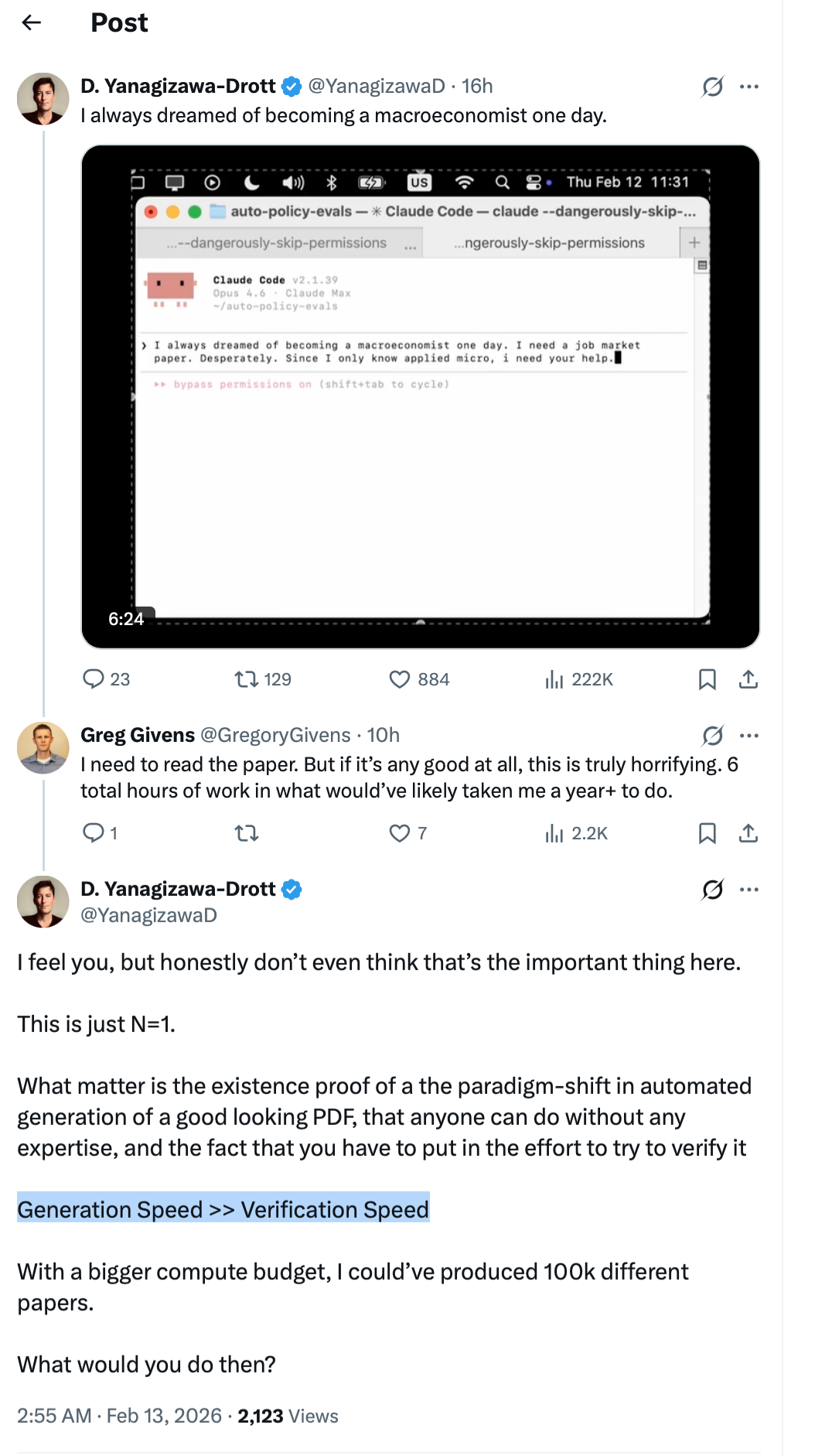Play the 6:24 video thumbnail
815x1456 pixels.
[x=420, y=396]
